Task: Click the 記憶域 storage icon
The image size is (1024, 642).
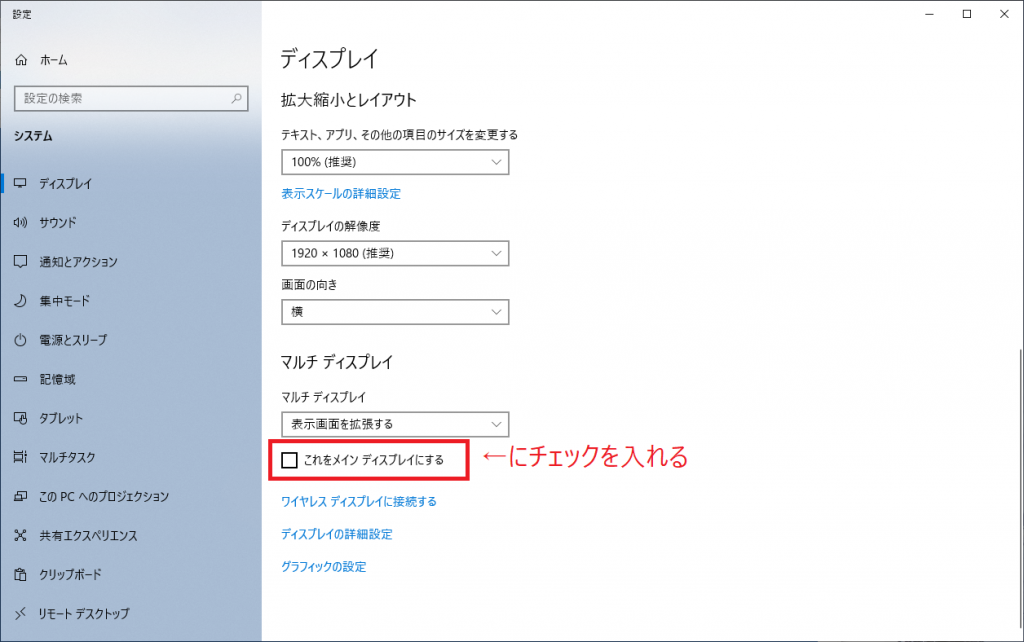Action: [21, 379]
